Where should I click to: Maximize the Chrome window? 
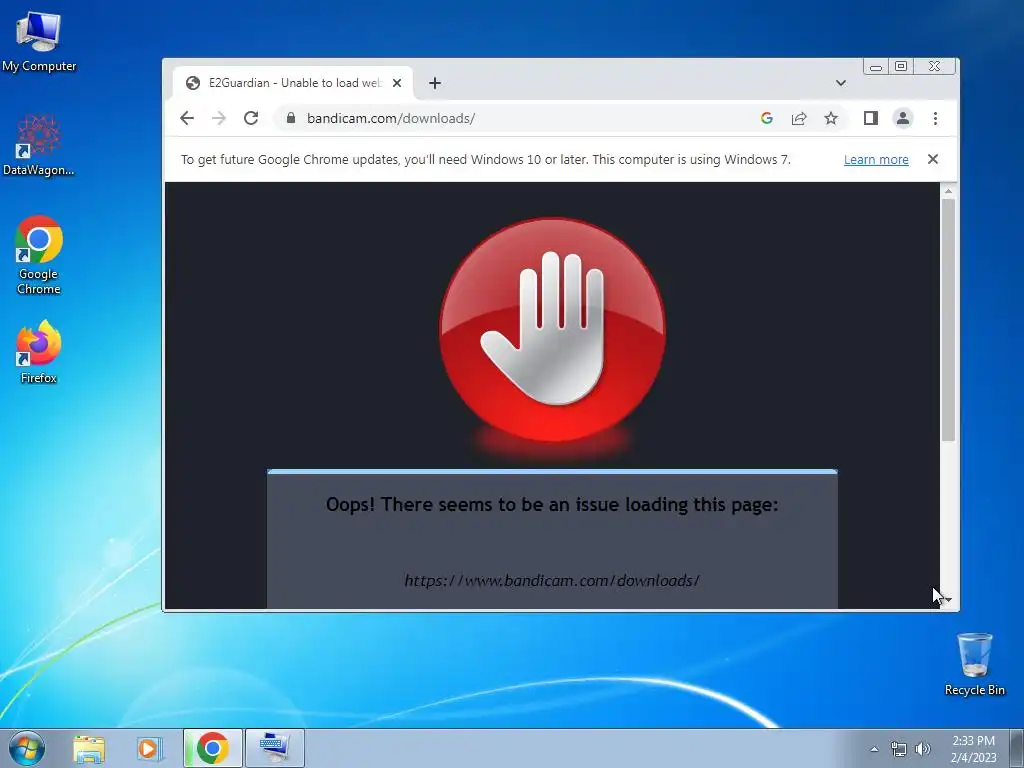(901, 67)
